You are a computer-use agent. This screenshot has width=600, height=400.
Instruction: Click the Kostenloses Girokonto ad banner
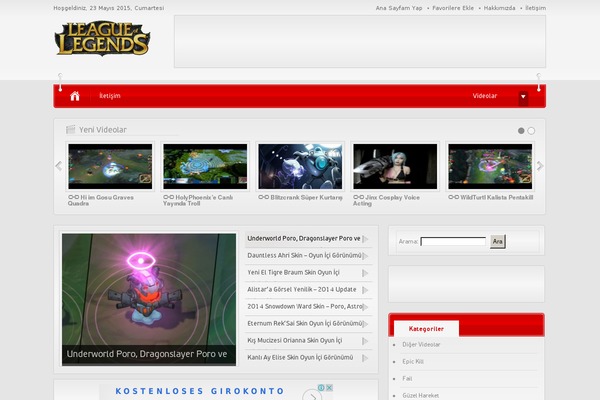[x=216, y=392]
